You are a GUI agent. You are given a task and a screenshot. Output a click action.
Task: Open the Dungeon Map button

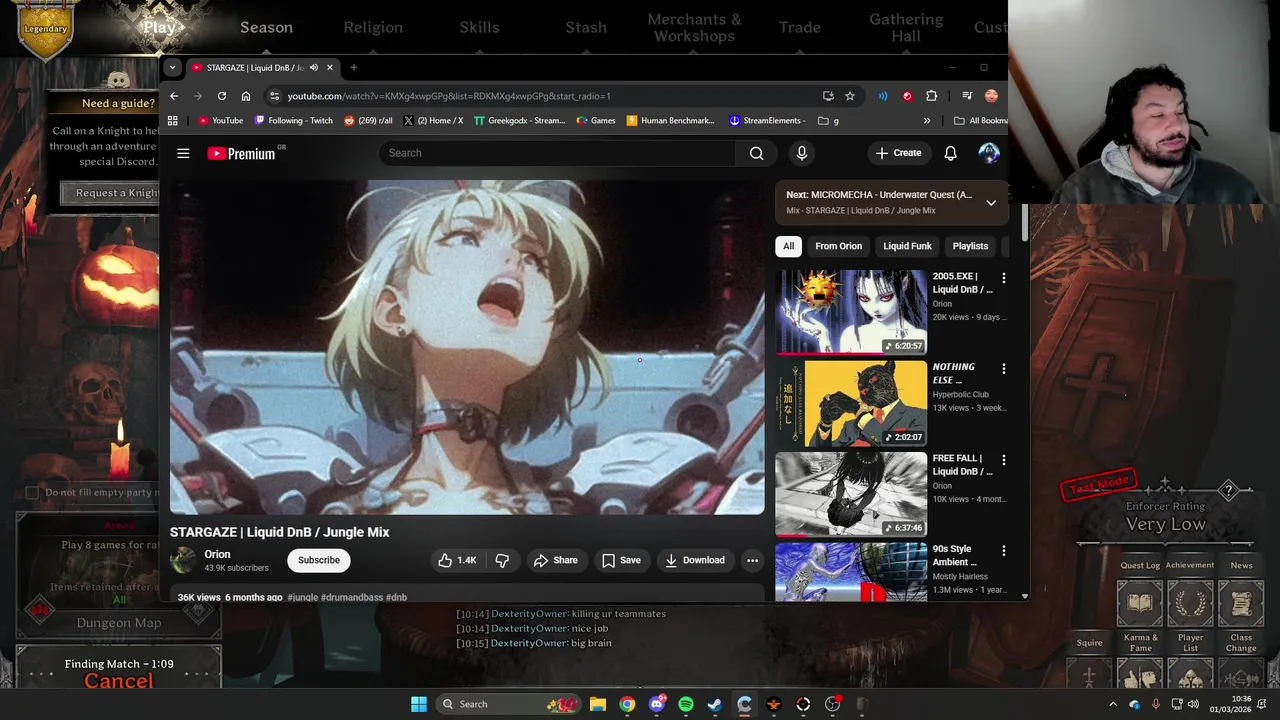coord(119,623)
